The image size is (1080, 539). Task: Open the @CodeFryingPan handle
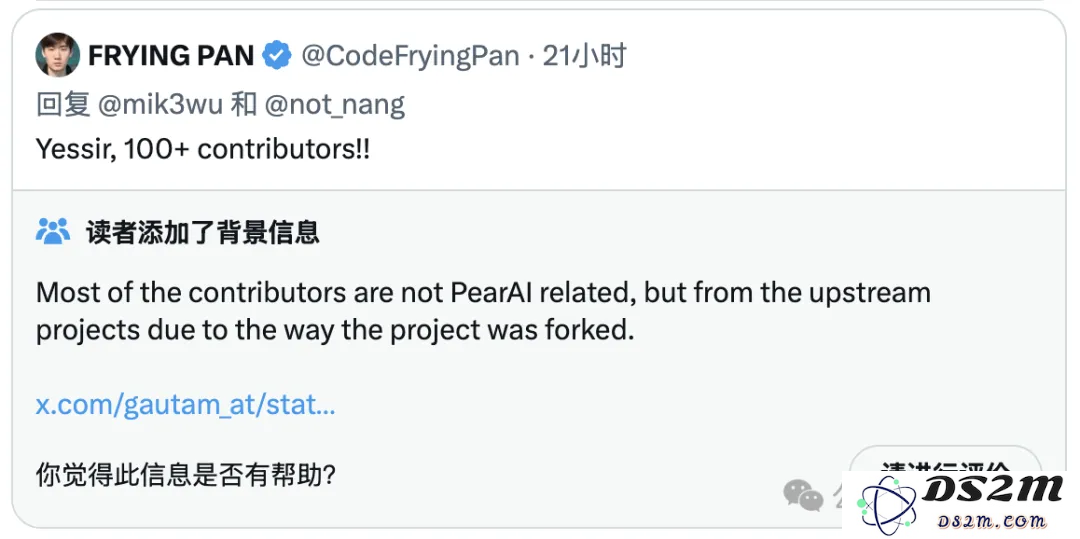point(411,56)
